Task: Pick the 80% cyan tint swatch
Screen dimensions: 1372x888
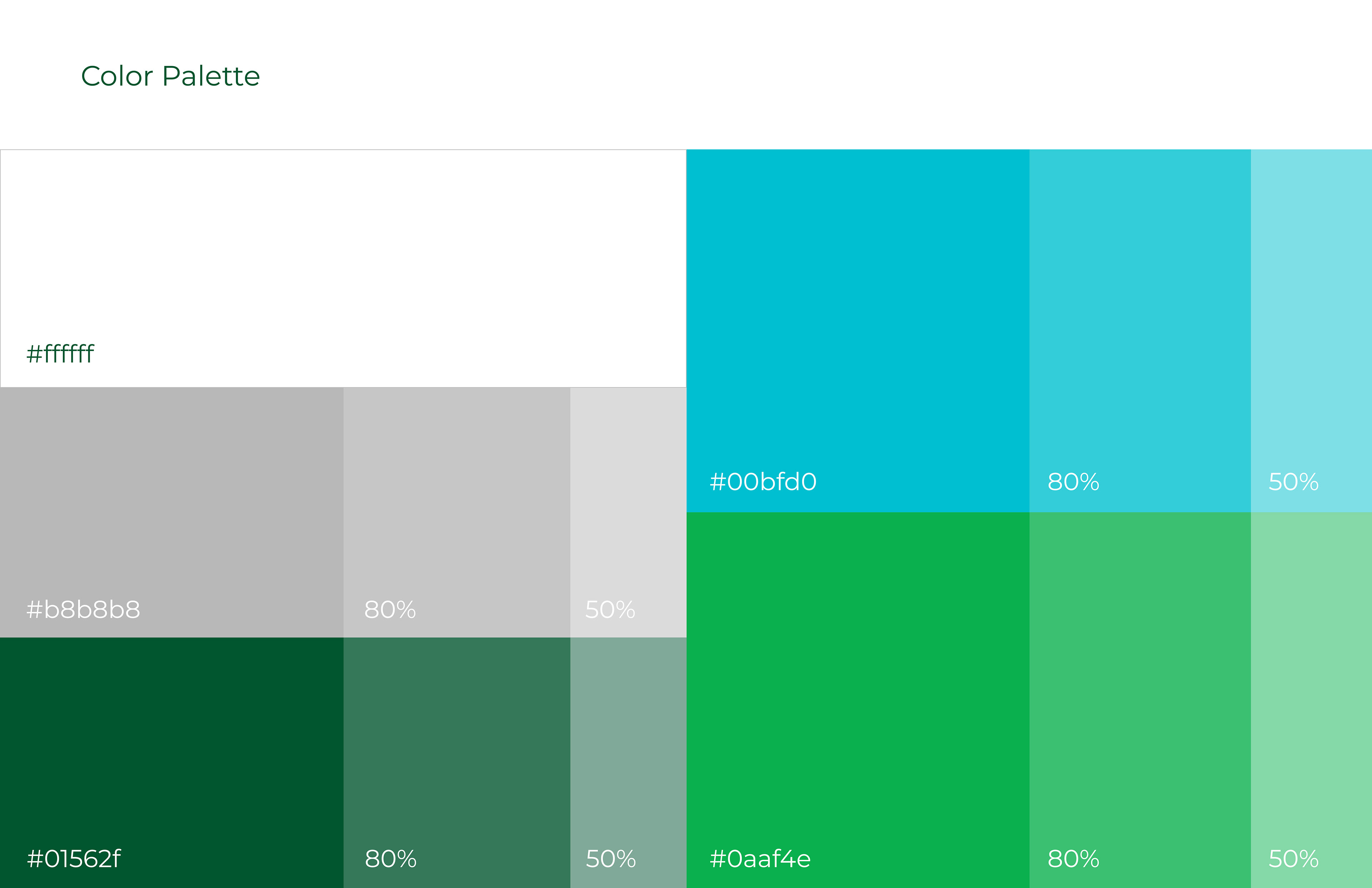Action: coord(1140,317)
